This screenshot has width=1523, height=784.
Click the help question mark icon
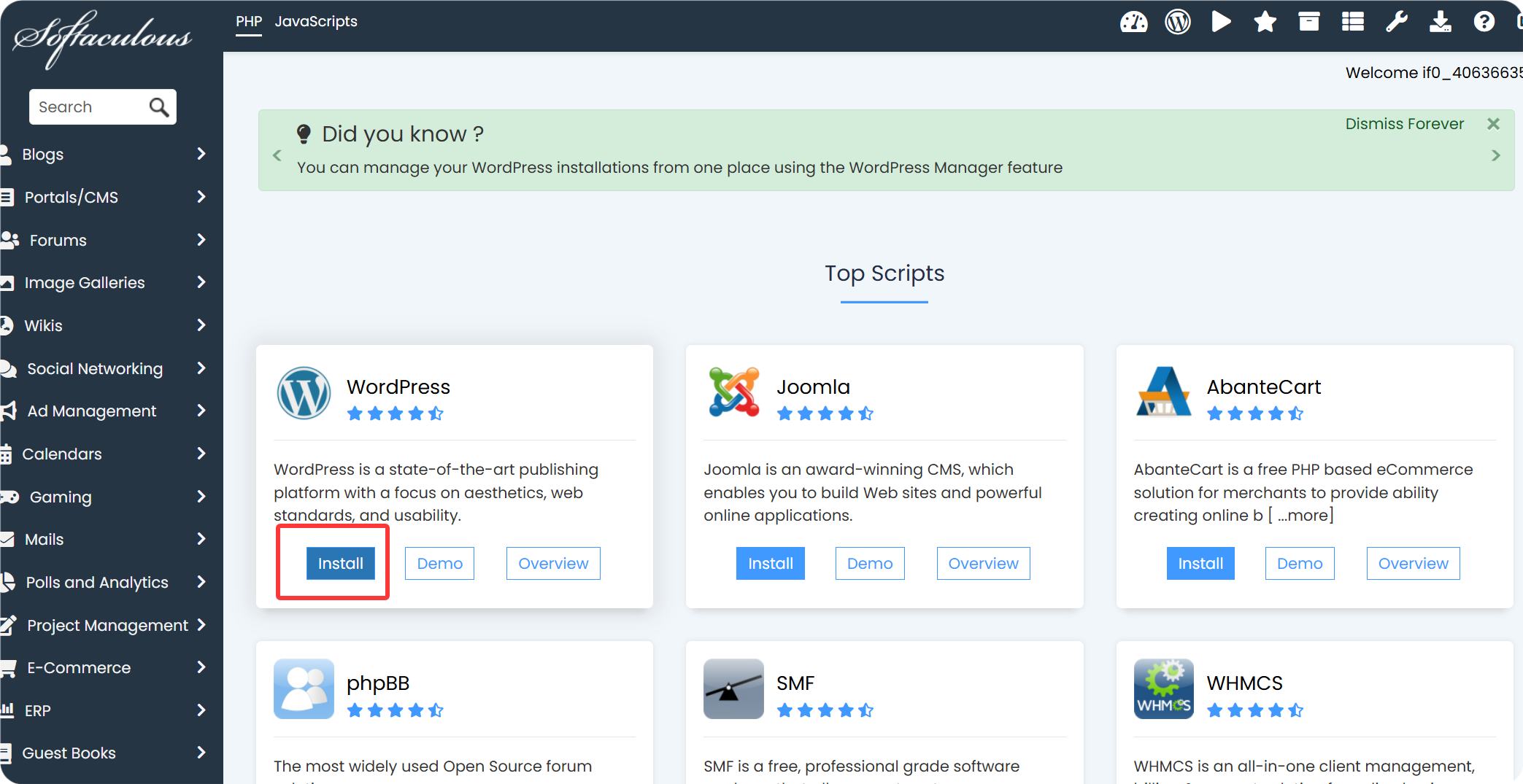point(1484,22)
